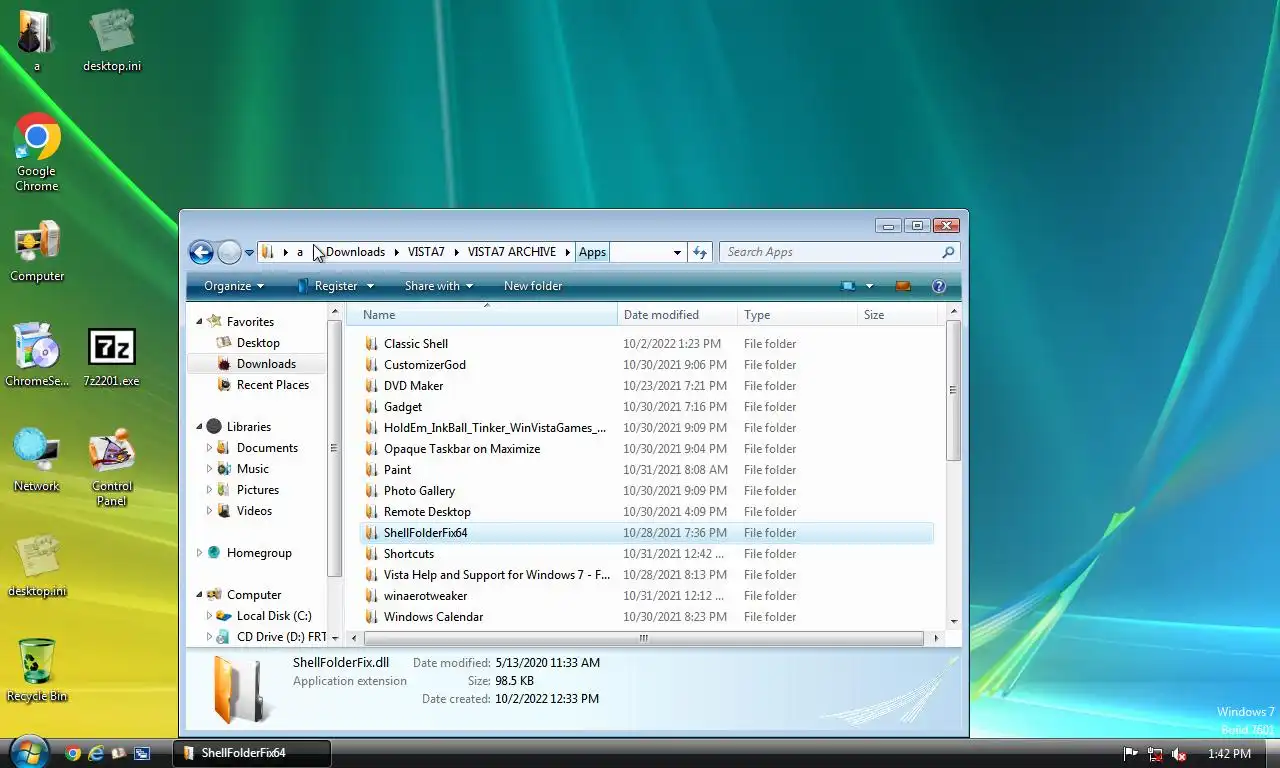Create a New folder

pos(533,286)
